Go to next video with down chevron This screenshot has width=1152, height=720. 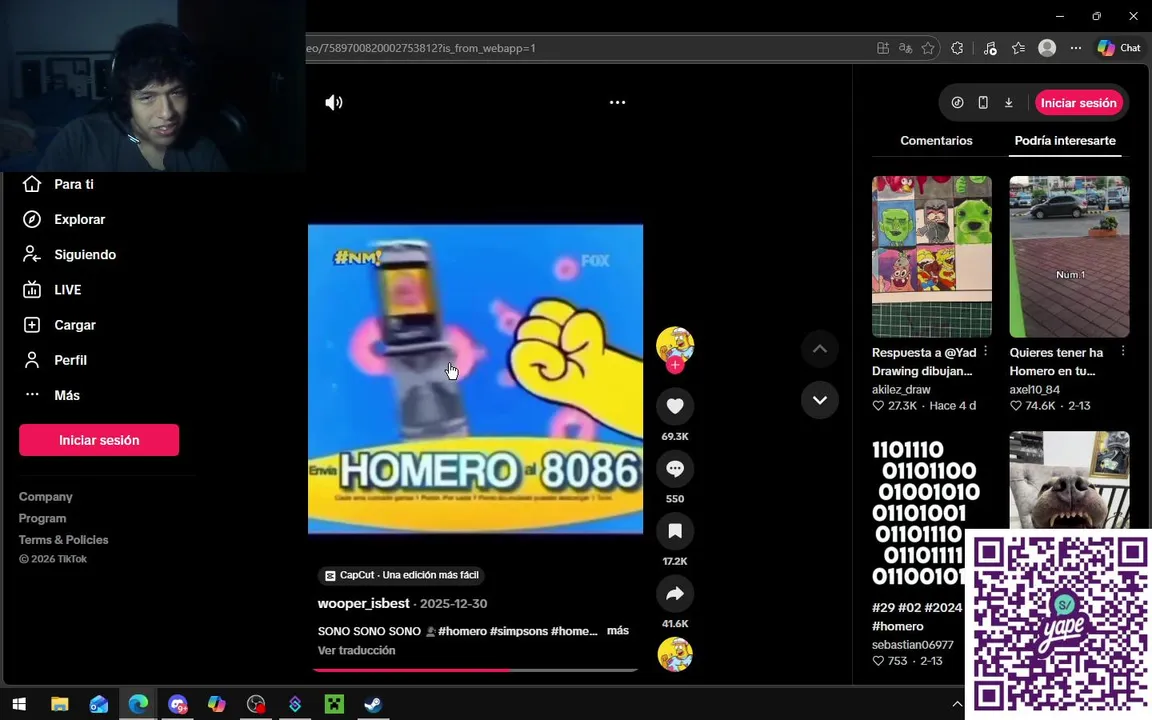pos(819,400)
